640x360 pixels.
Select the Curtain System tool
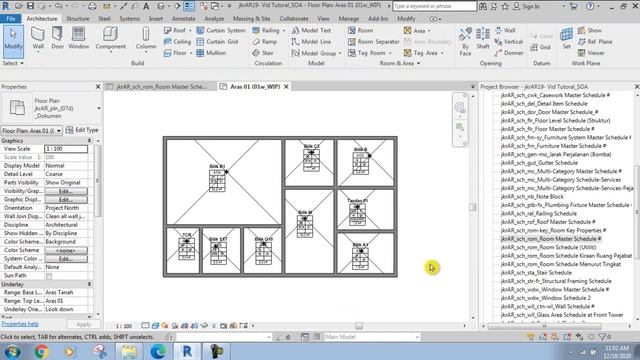tap(221, 30)
